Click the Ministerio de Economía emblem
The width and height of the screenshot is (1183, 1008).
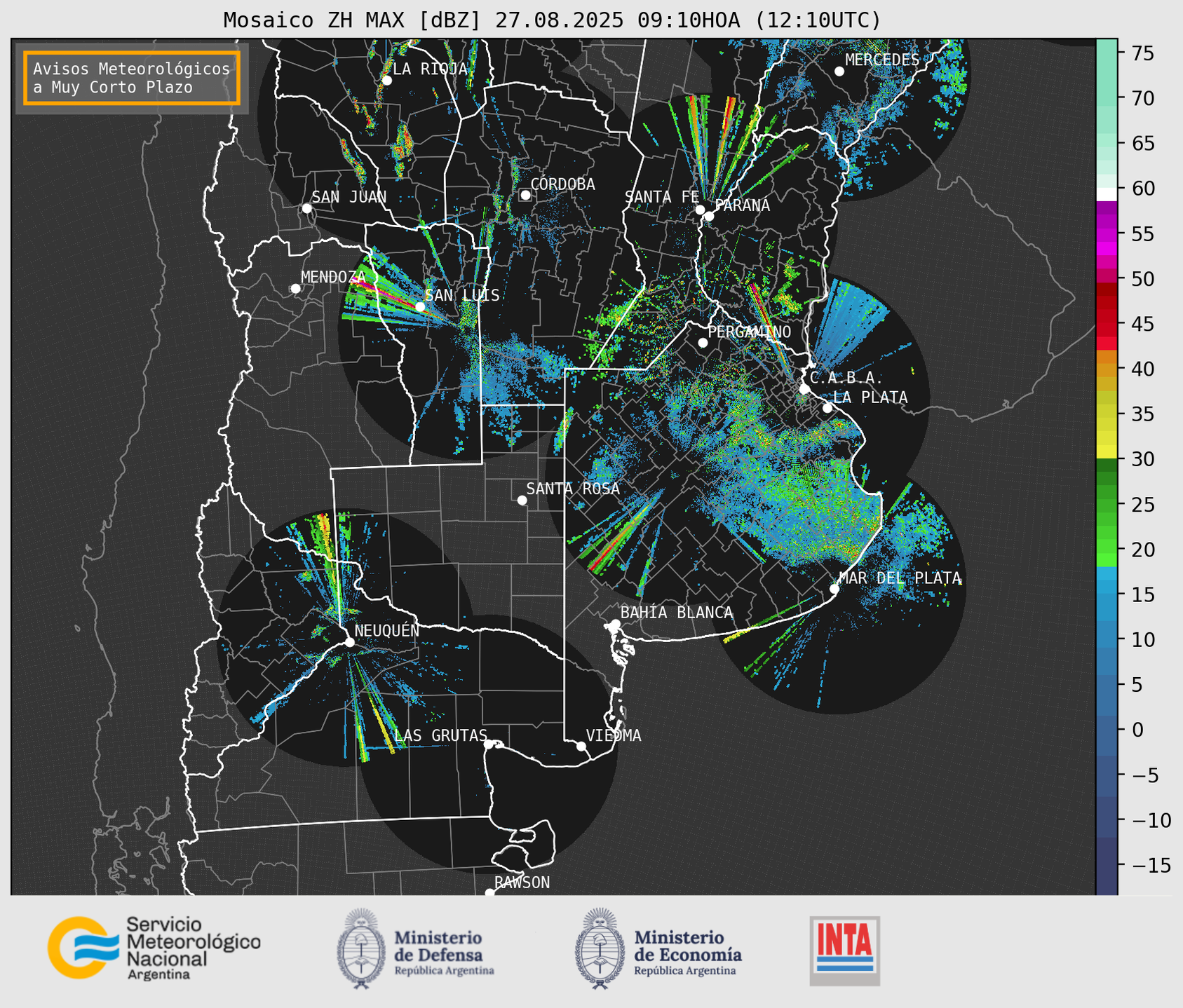(x=600, y=948)
